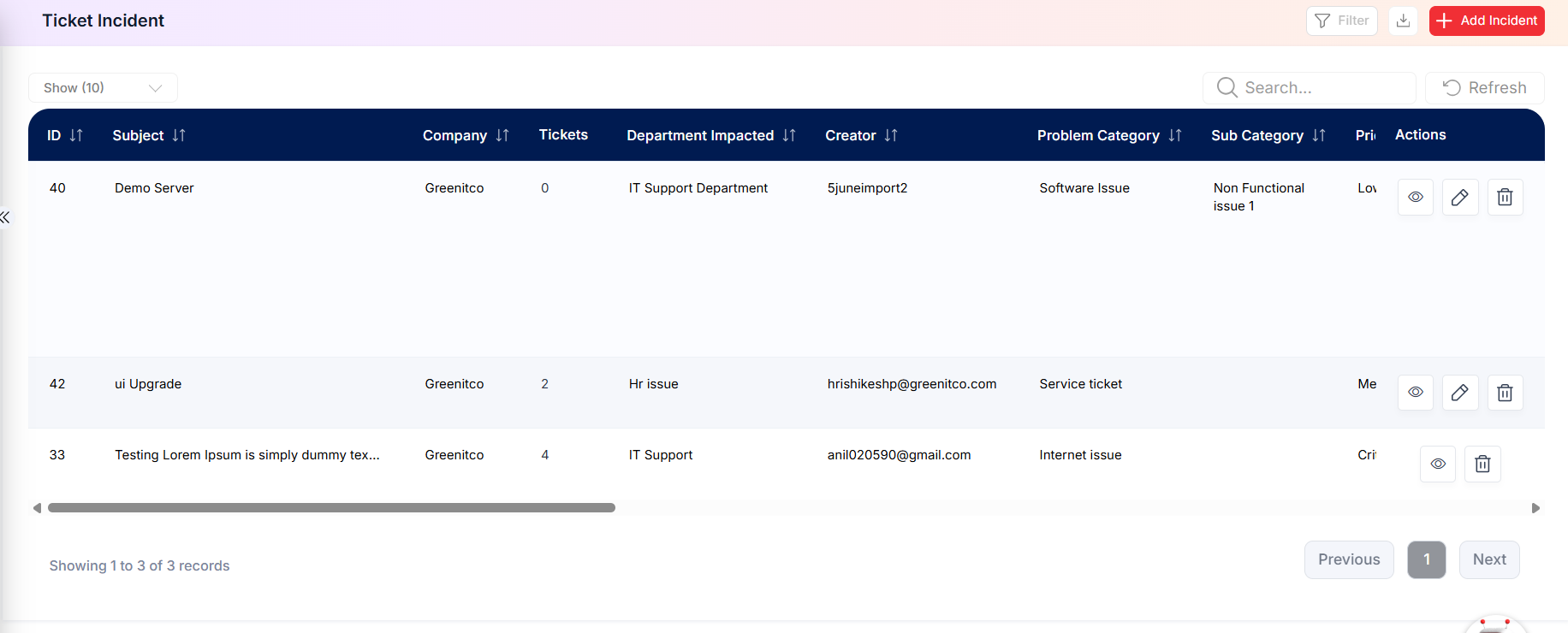The width and height of the screenshot is (1568, 633).
Task: Delete the Testing Lorem Ipsum incident
Action: [x=1482, y=464]
